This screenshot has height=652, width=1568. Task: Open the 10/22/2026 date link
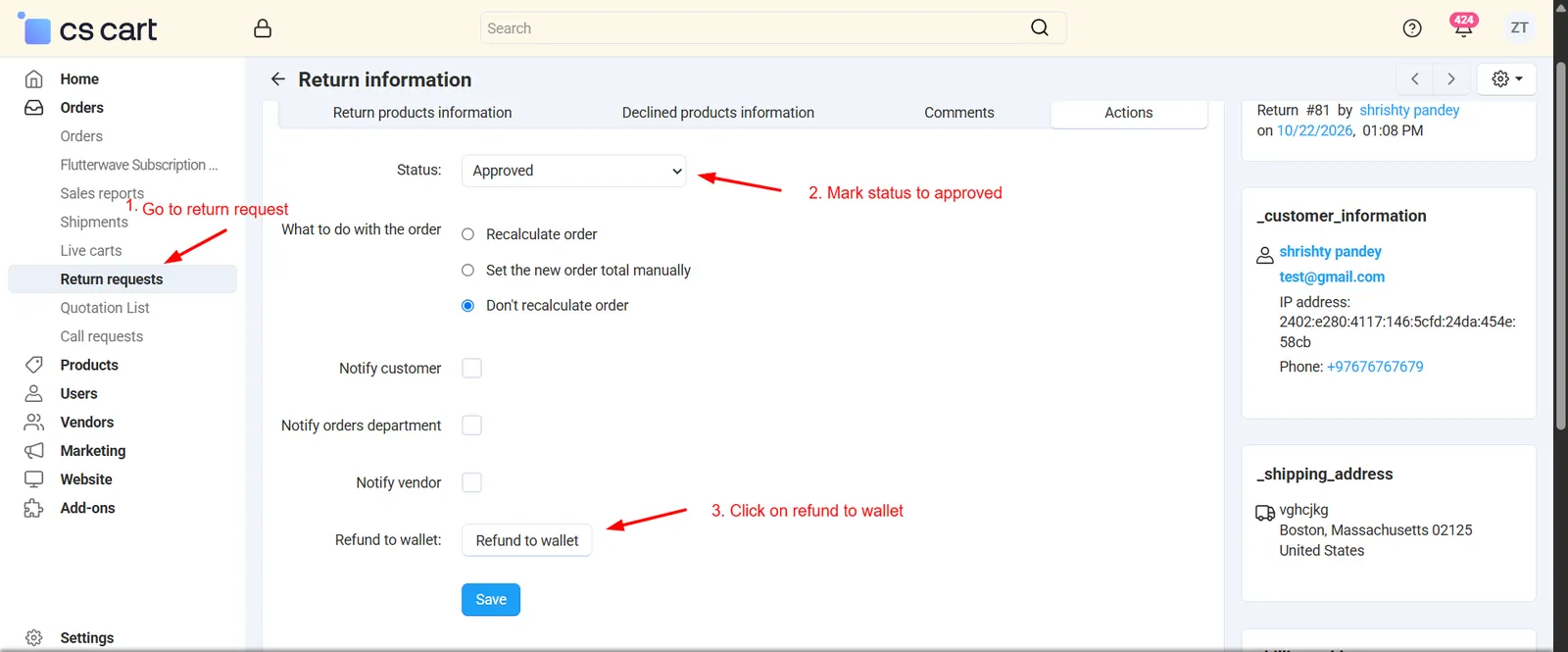[1315, 130]
